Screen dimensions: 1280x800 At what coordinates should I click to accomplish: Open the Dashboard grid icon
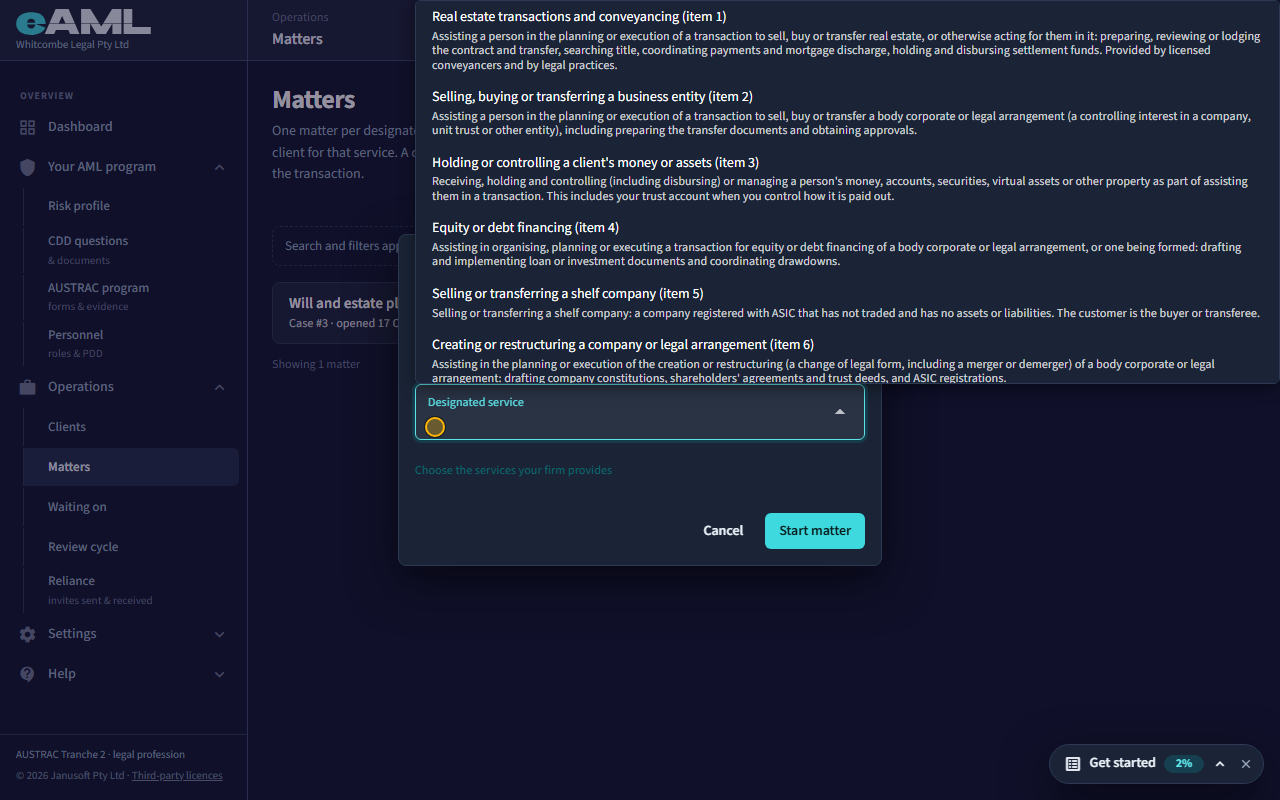(28, 127)
